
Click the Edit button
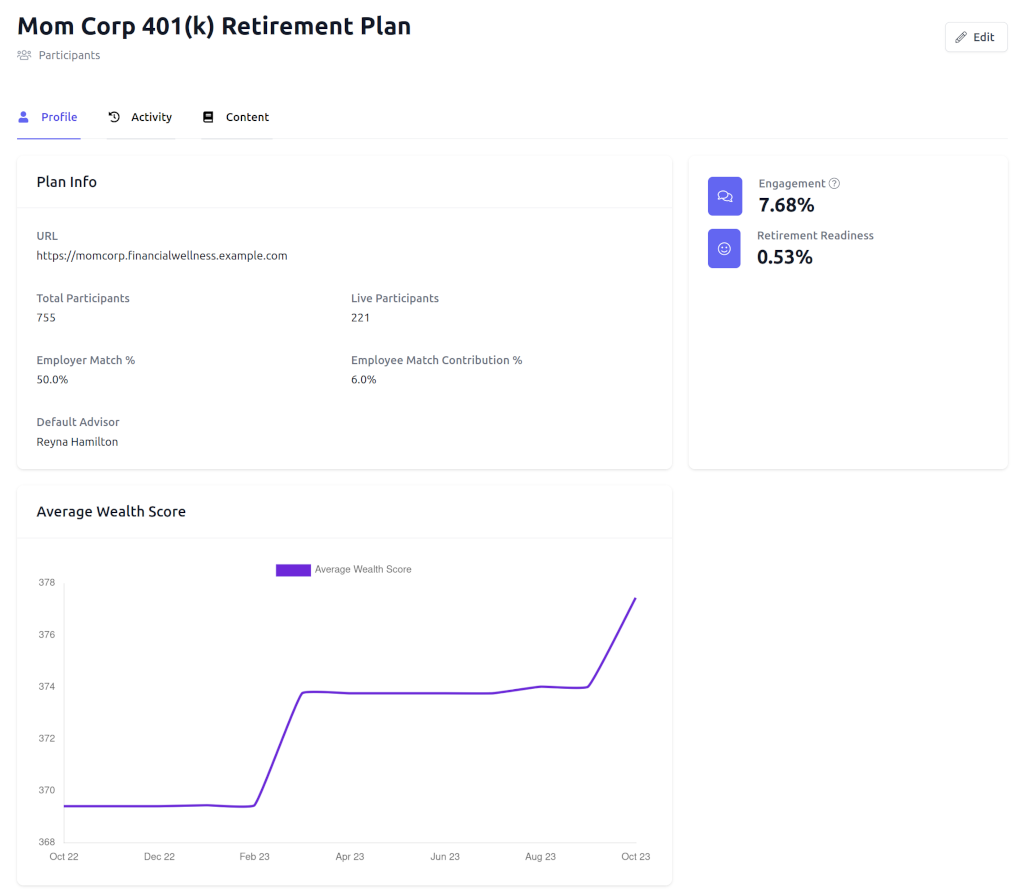pos(976,37)
